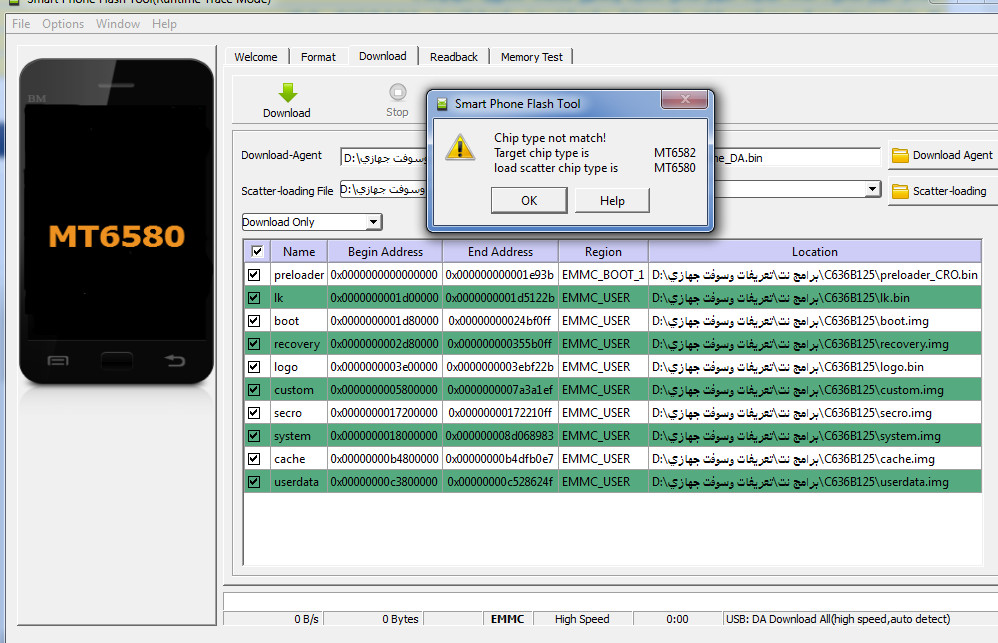998x643 pixels.
Task: Uncheck the custom partition checkbox
Action: (254, 390)
